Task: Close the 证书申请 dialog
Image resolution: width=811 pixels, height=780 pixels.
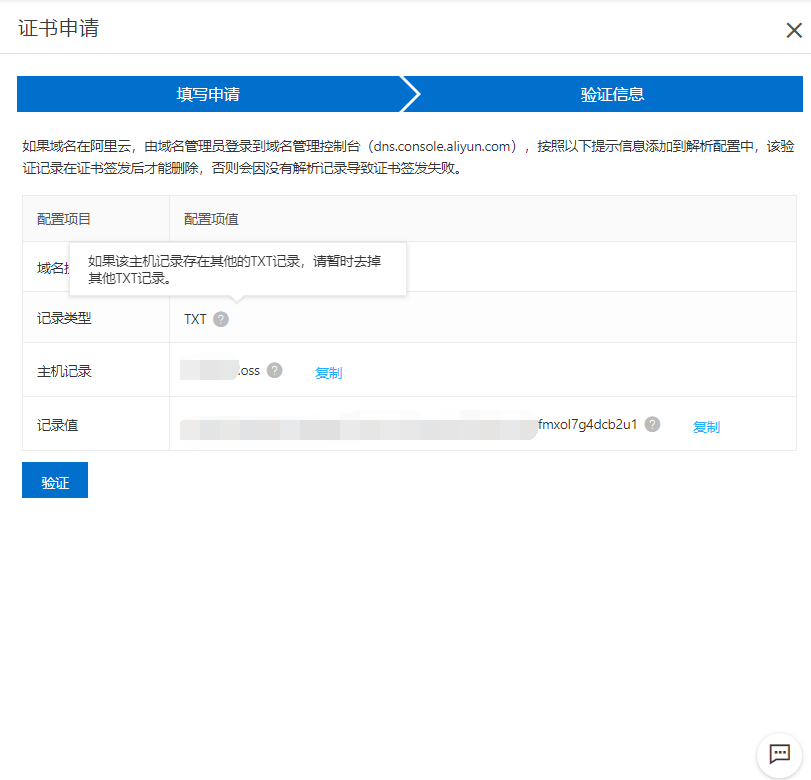Action: pos(794,30)
